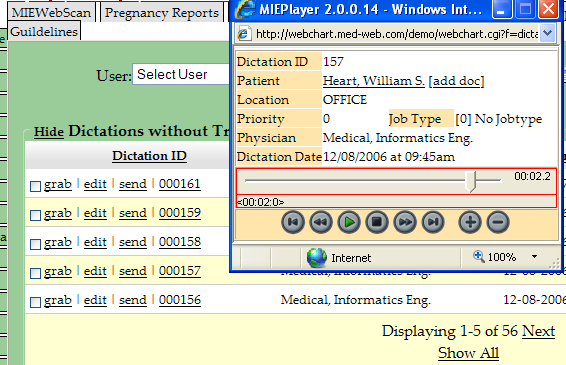Click the MIEPlayer title bar IE logo
Viewport: 566px width, 365px height.
tap(245, 9)
